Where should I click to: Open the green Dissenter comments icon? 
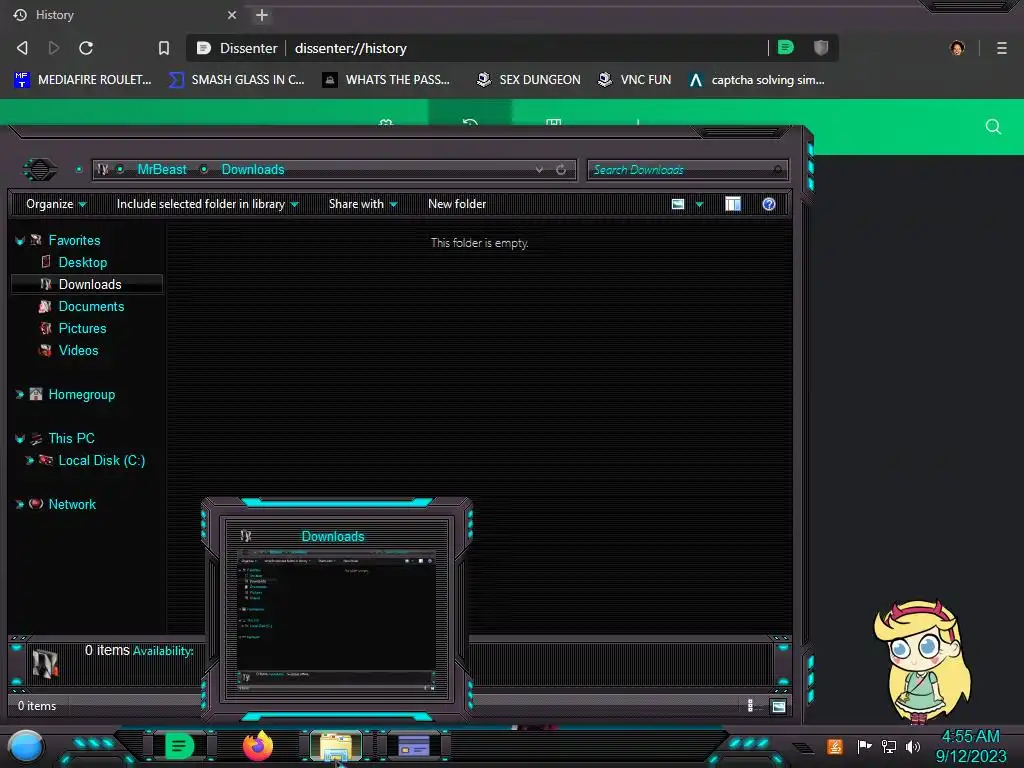786,47
